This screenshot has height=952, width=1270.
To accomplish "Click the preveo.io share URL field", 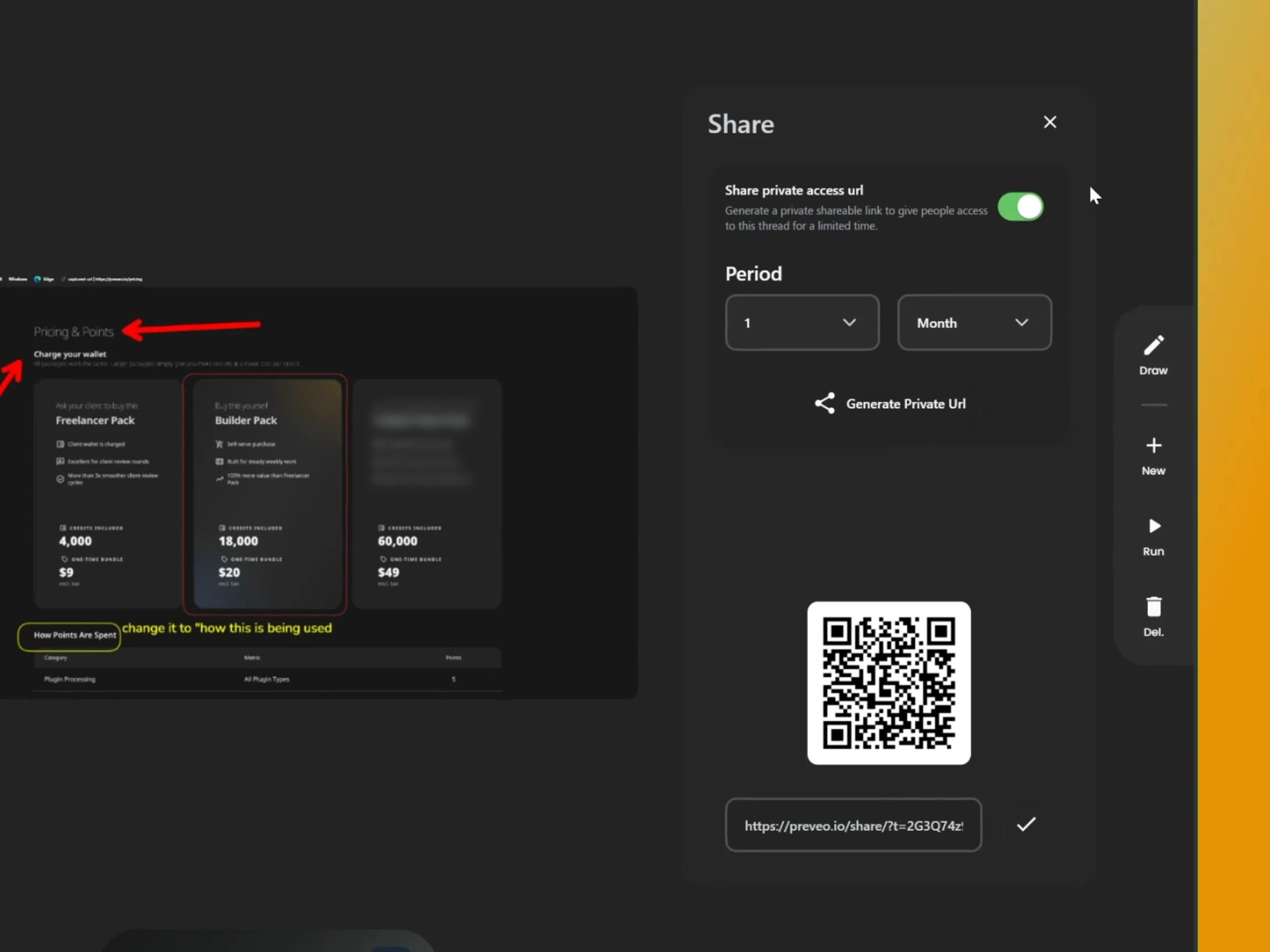I will coord(853,825).
